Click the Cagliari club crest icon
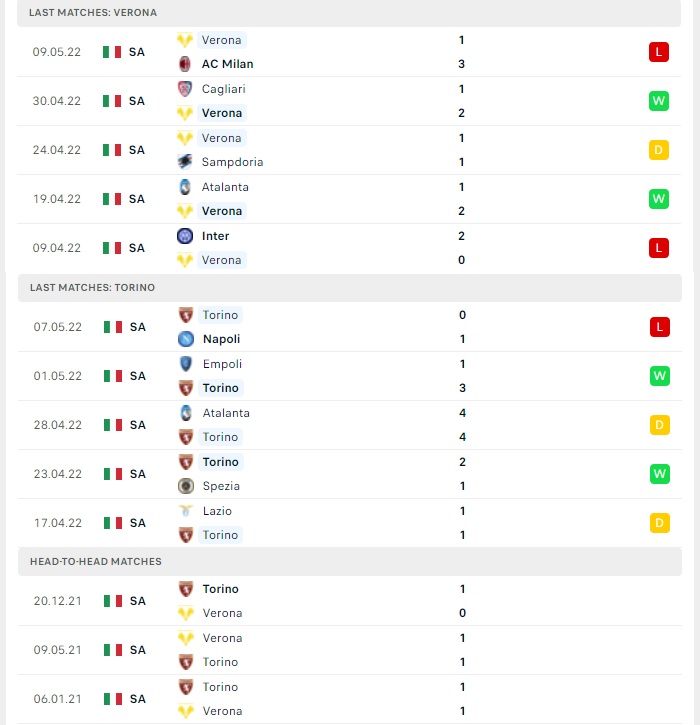The height and width of the screenshot is (725, 700). pos(185,89)
